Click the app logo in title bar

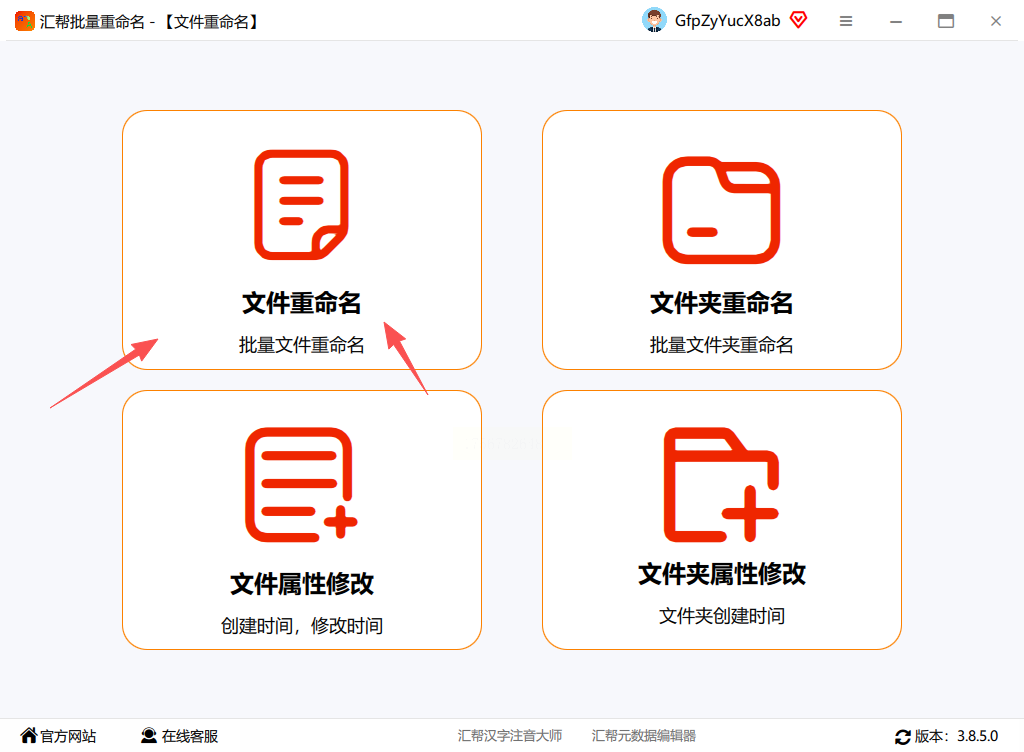coord(25,21)
